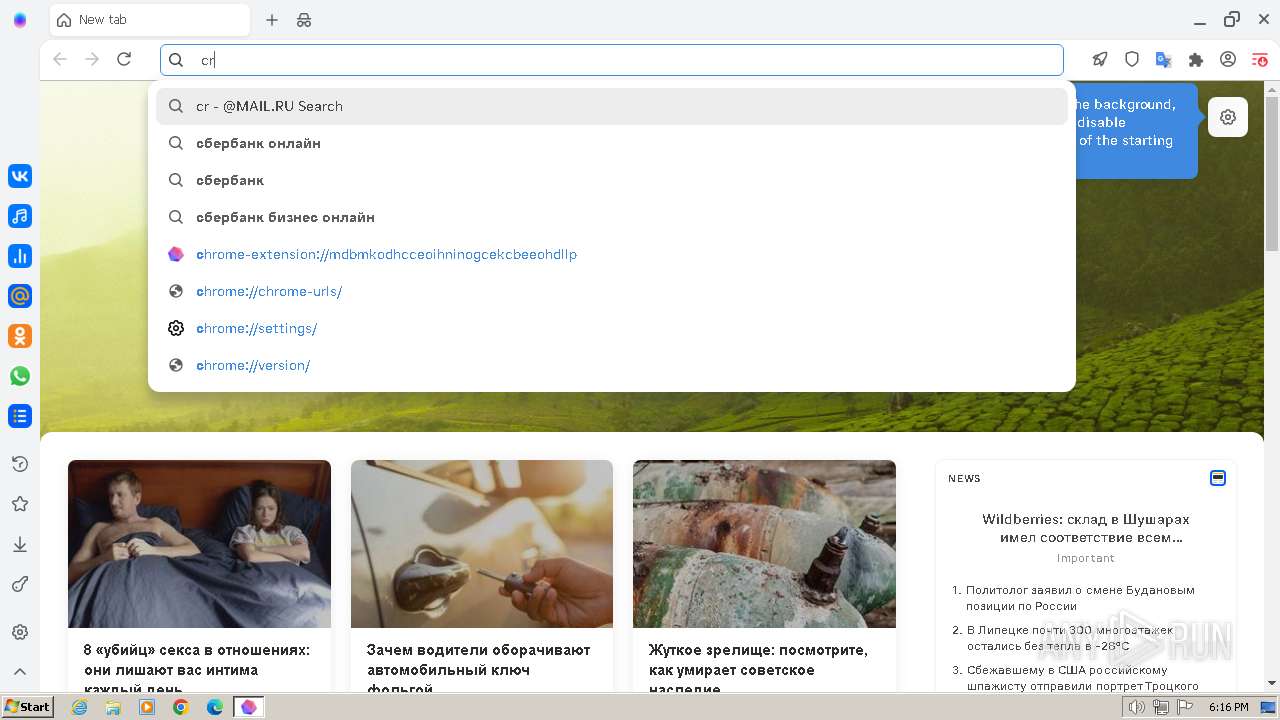Open the extensions puzzle menu
This screenshot has width=1280, height=720.
coord(1196,60)
